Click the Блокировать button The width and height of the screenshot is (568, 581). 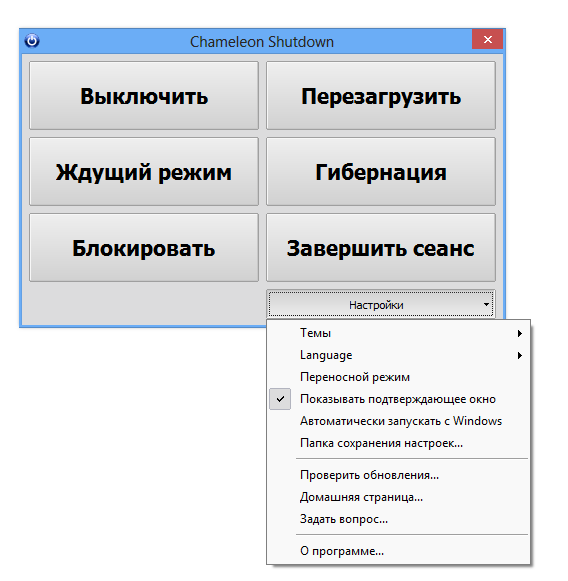[x=144, y=248]
